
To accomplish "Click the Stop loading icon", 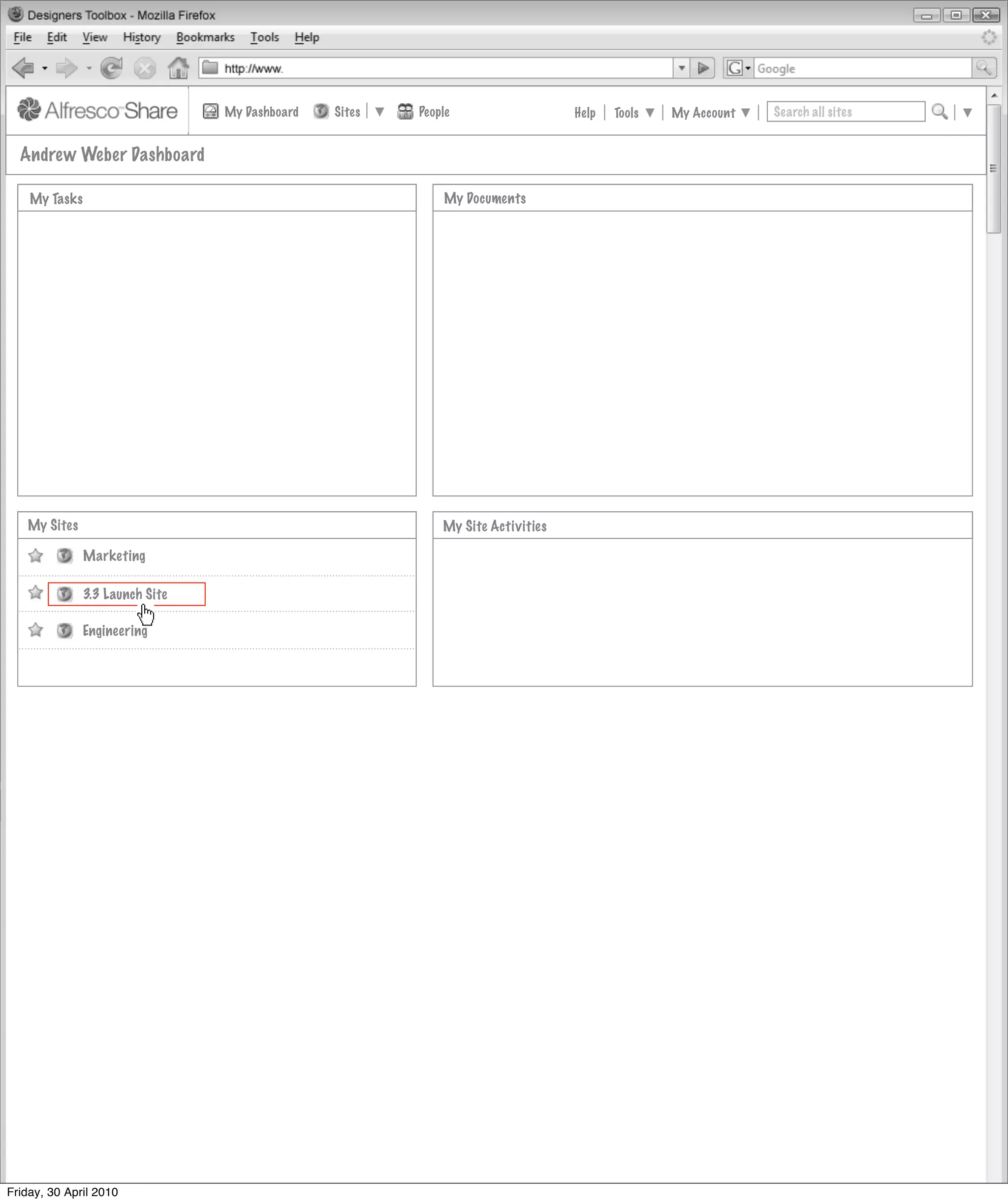I will [145, 69].
